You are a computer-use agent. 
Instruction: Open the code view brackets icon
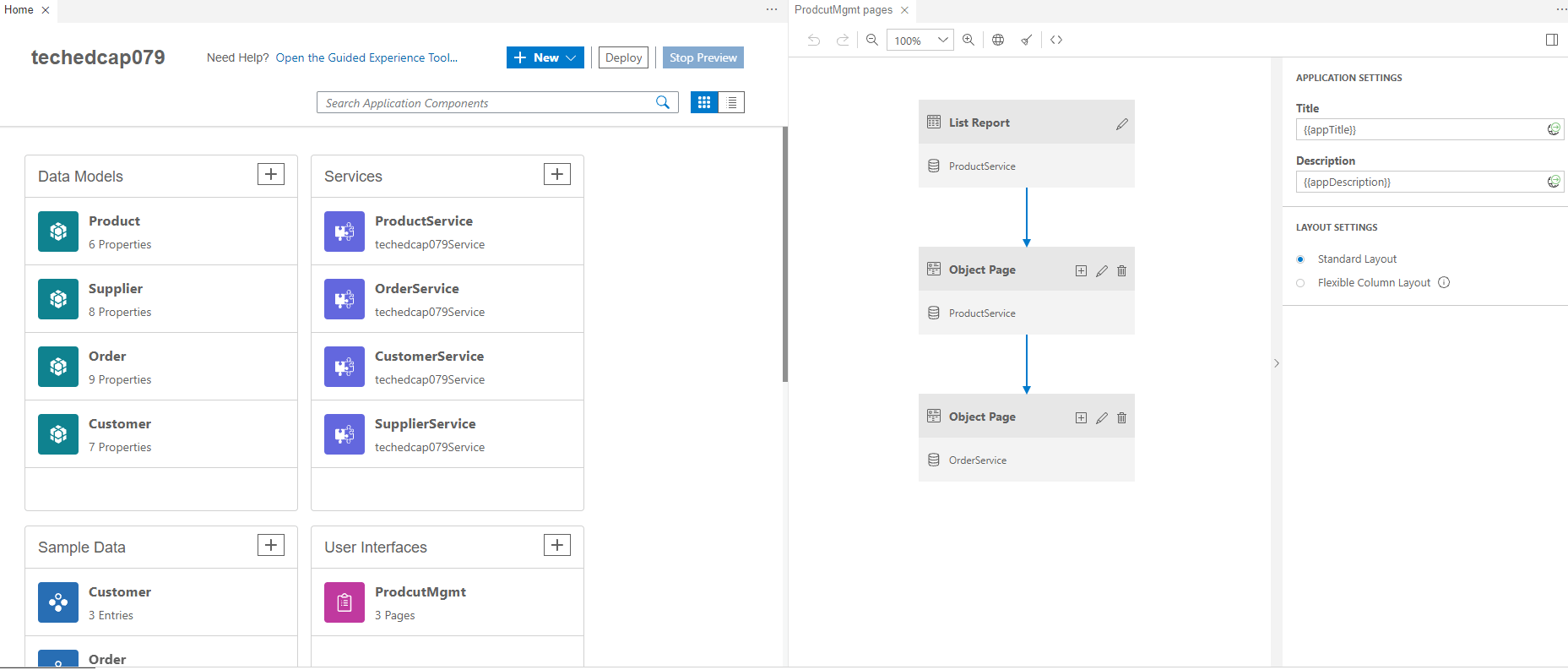tap(1056, 40)
